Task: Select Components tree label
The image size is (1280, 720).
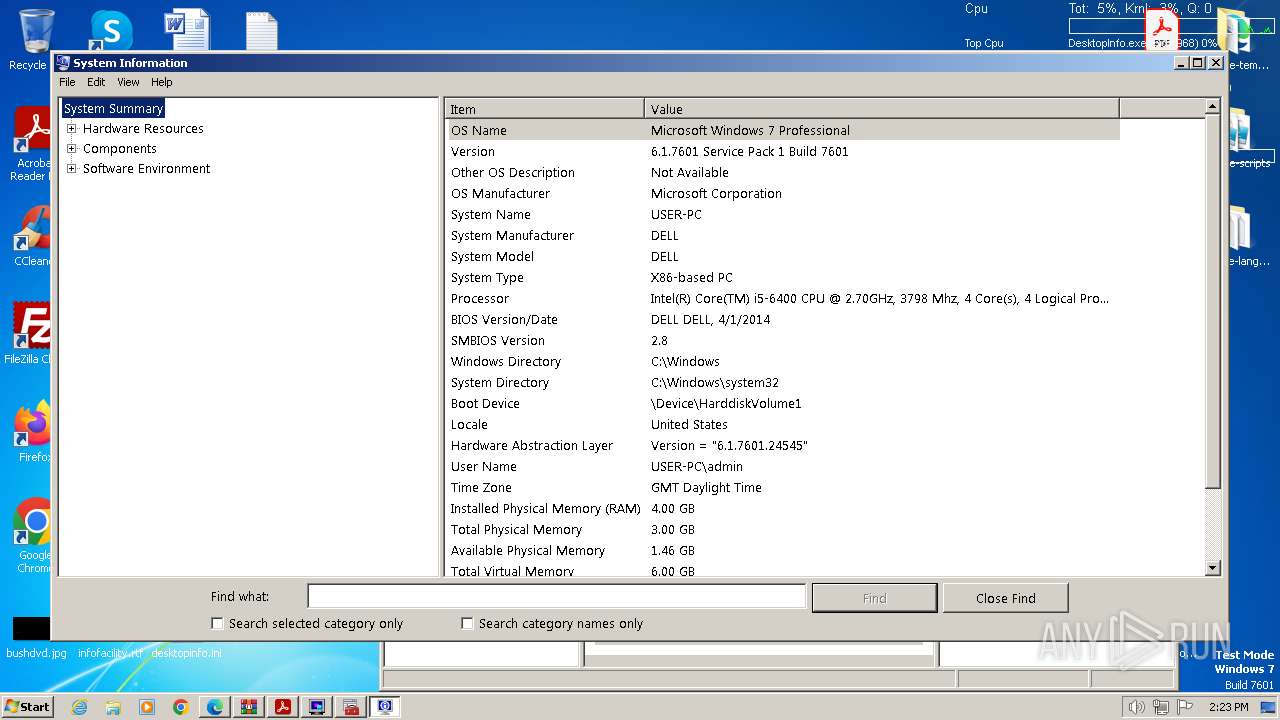Action: point(119,149)
